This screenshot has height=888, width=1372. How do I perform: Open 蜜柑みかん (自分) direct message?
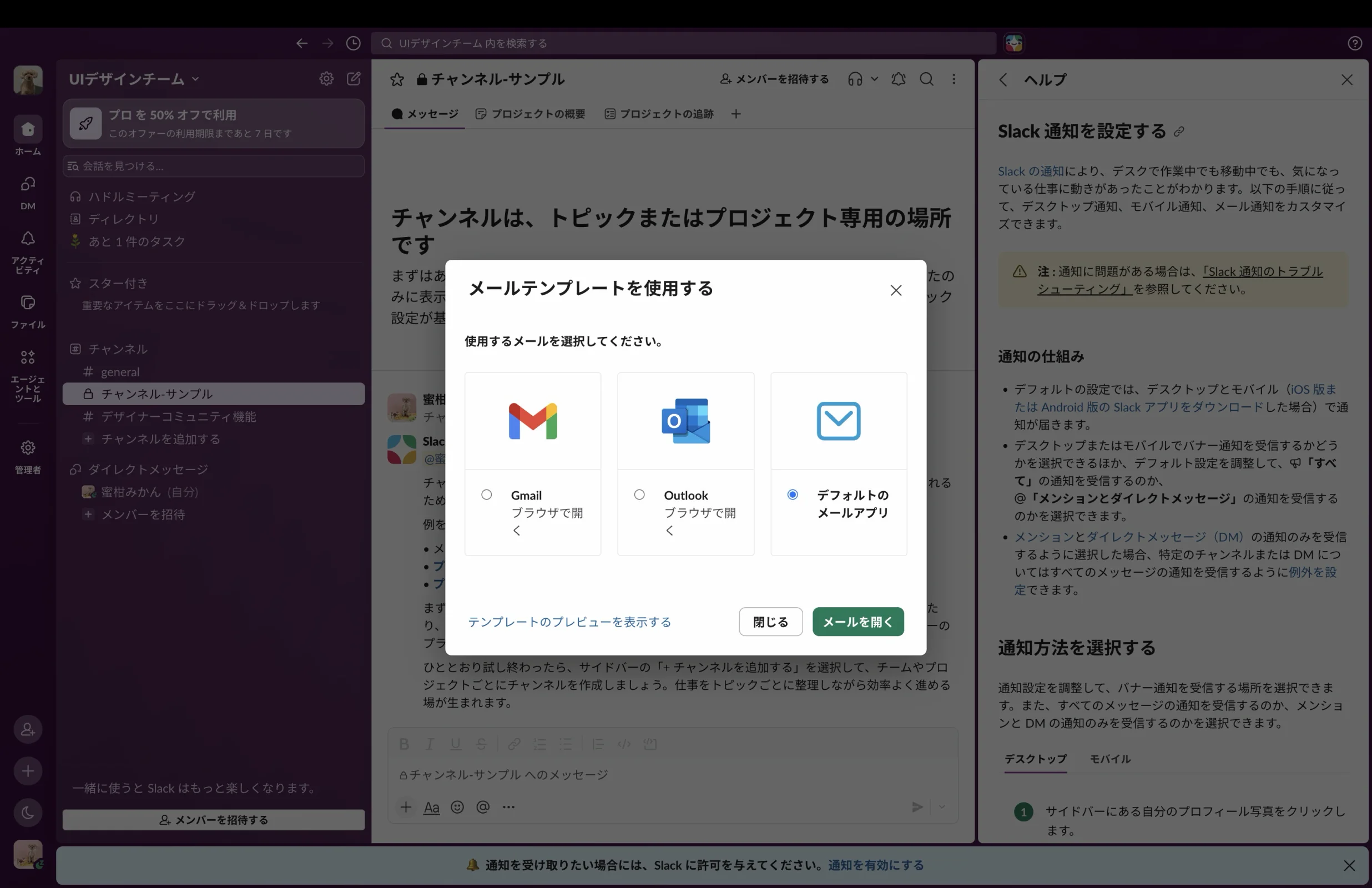click(x=213, y=492)
